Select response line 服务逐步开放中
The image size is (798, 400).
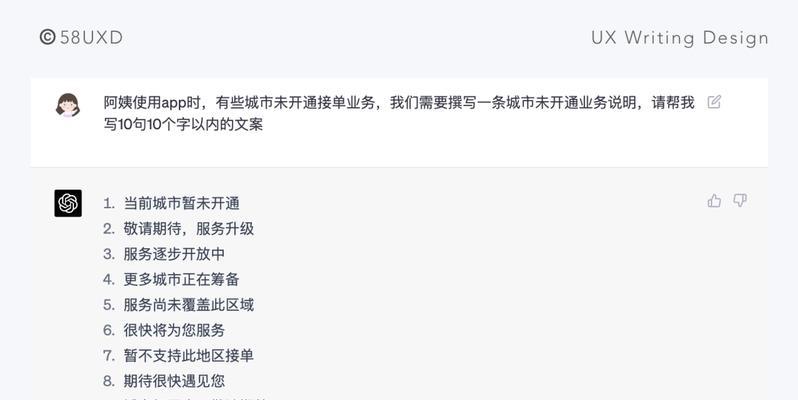click(x=174, y=254)
